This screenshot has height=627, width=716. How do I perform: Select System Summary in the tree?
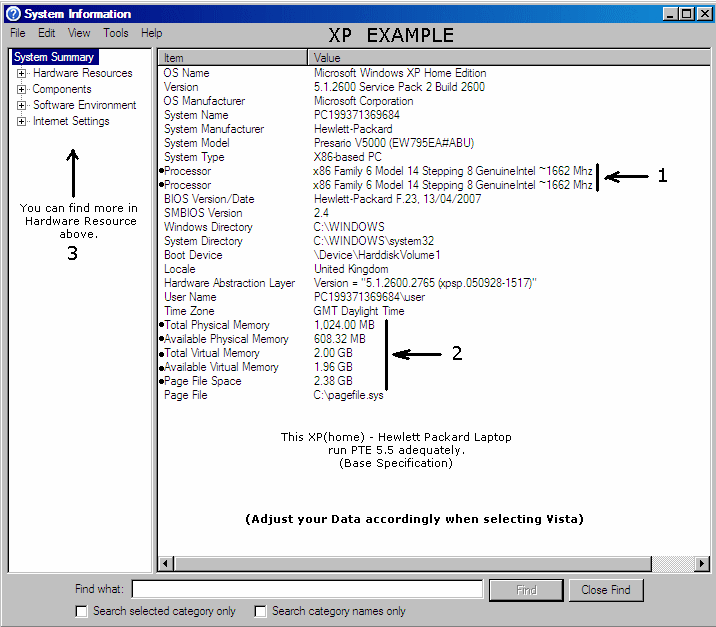[54, 58]
